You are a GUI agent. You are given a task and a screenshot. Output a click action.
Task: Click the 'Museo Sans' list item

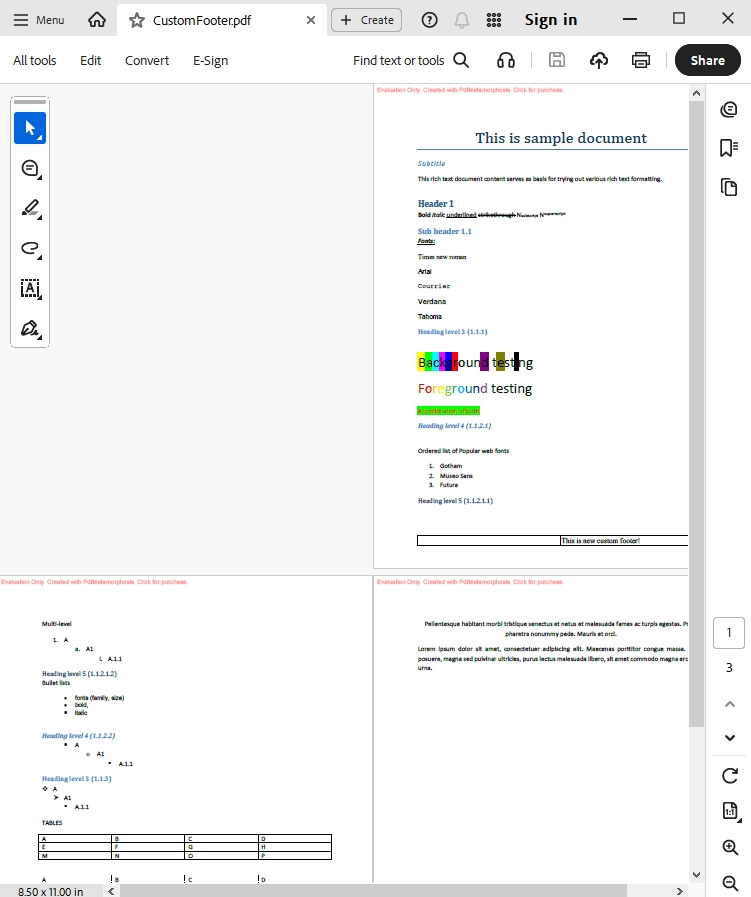coord(456,475)
